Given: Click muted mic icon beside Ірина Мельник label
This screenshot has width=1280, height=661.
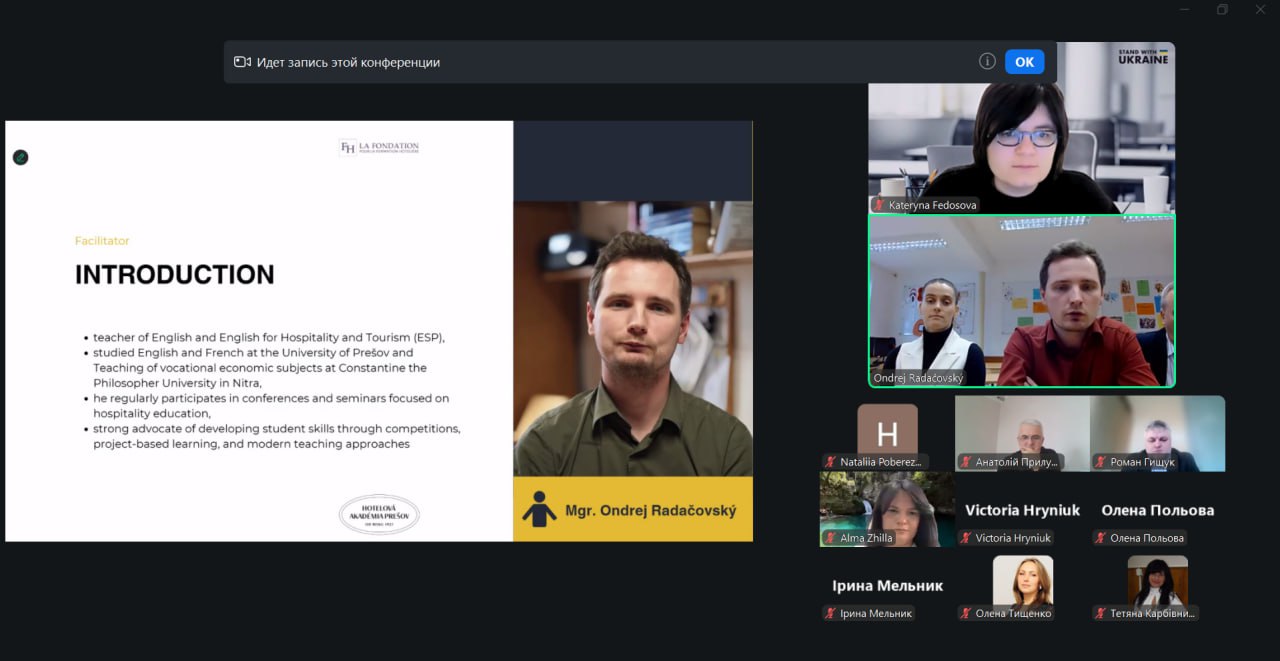Looking at the screenshot, I should [830, 613].
